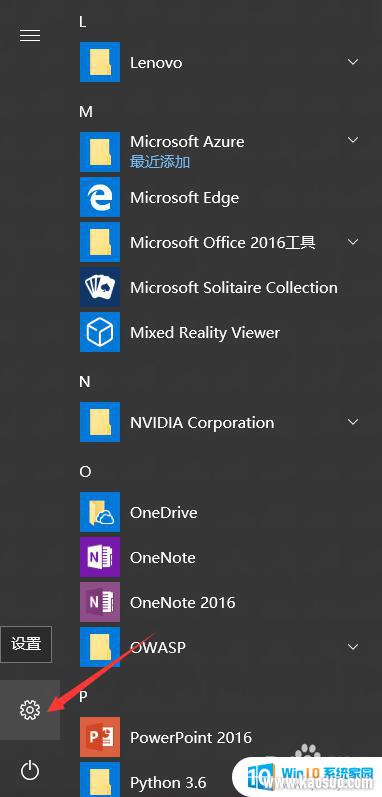Screen dimensions: 382x797
Task: Launch Microsoft Edge from its icon
Action: point(100,197)
